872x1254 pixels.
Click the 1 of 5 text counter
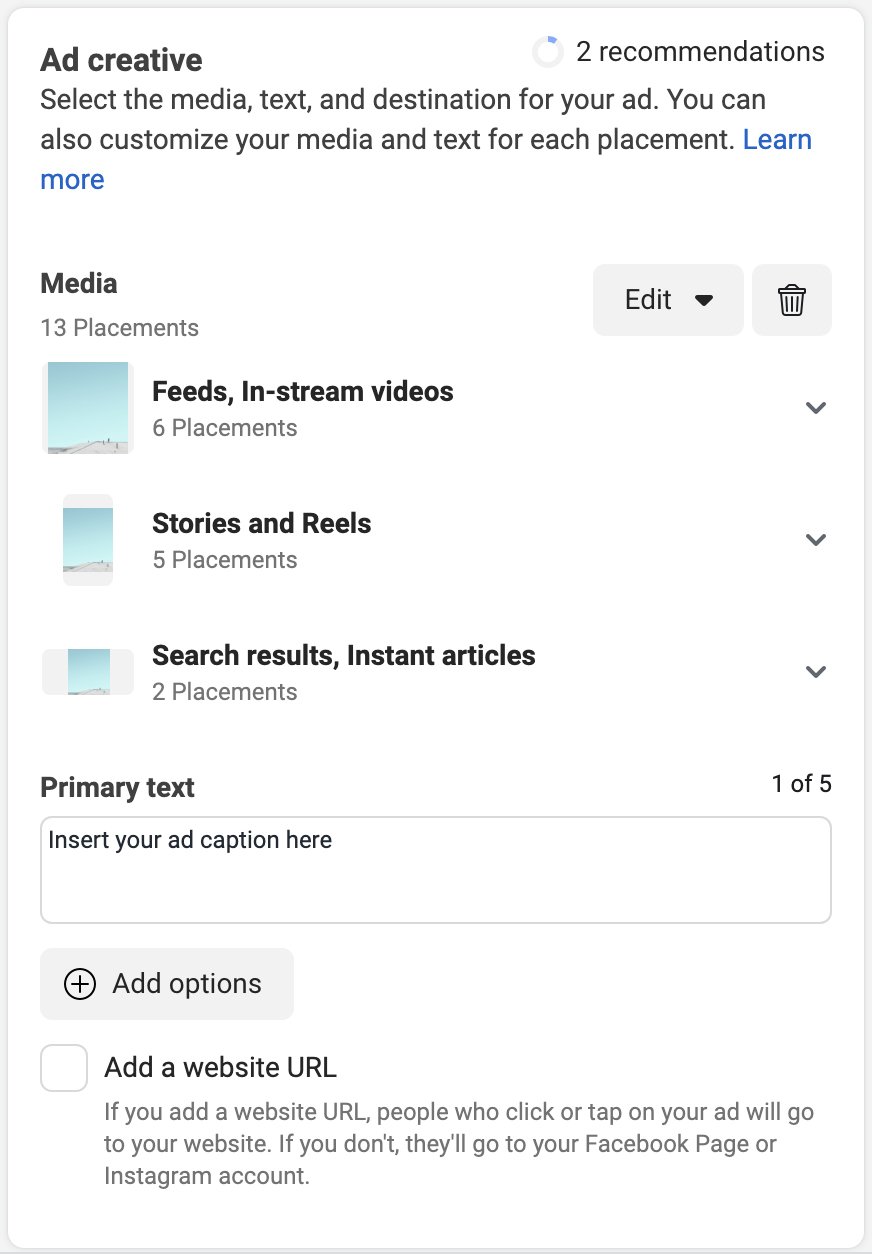(801, 784)
